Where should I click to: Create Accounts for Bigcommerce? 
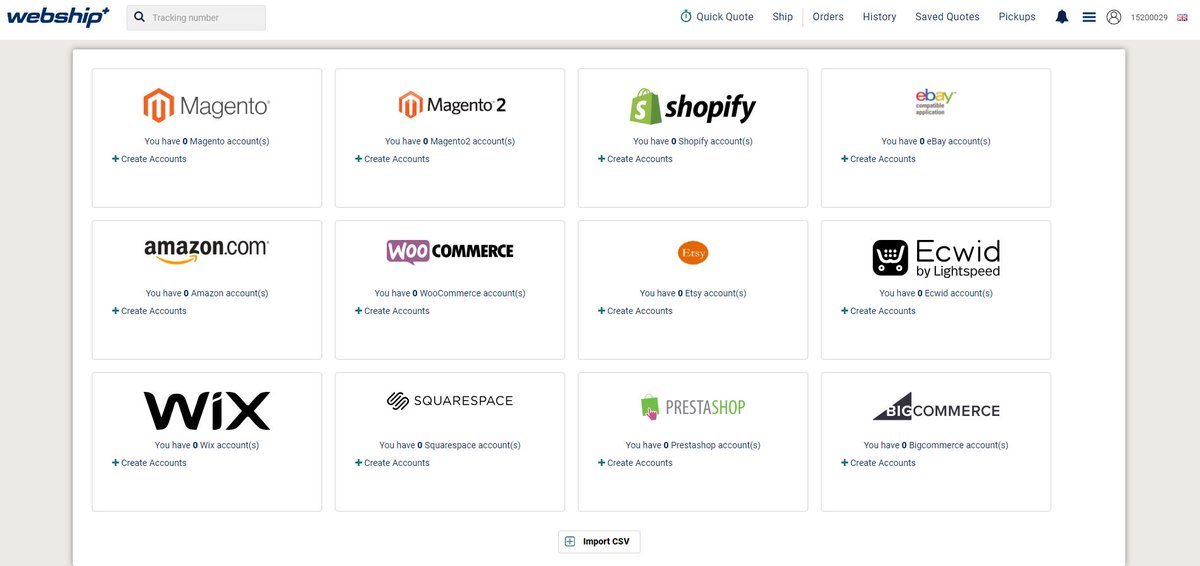point(879,463)
